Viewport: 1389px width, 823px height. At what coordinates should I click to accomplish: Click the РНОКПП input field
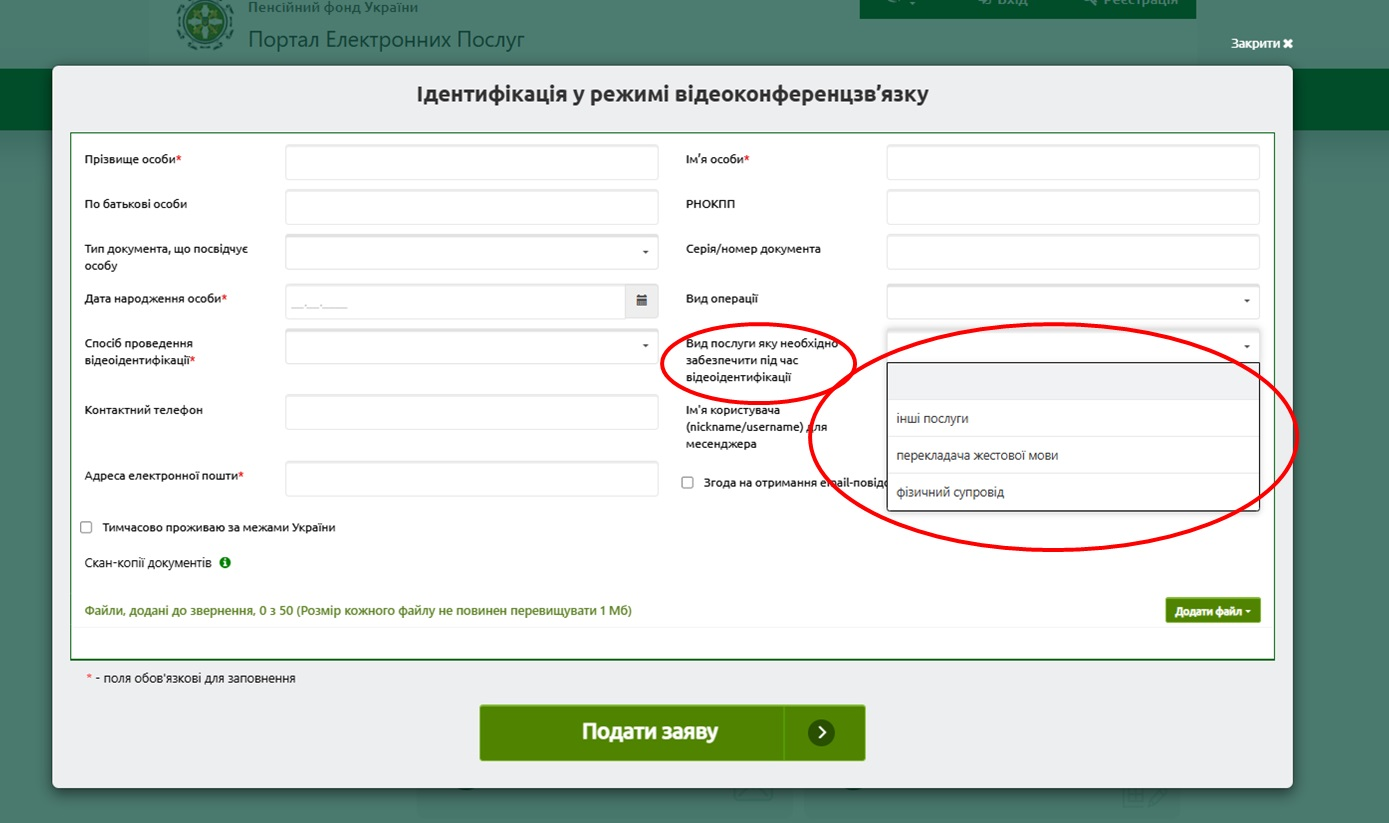1072,207
